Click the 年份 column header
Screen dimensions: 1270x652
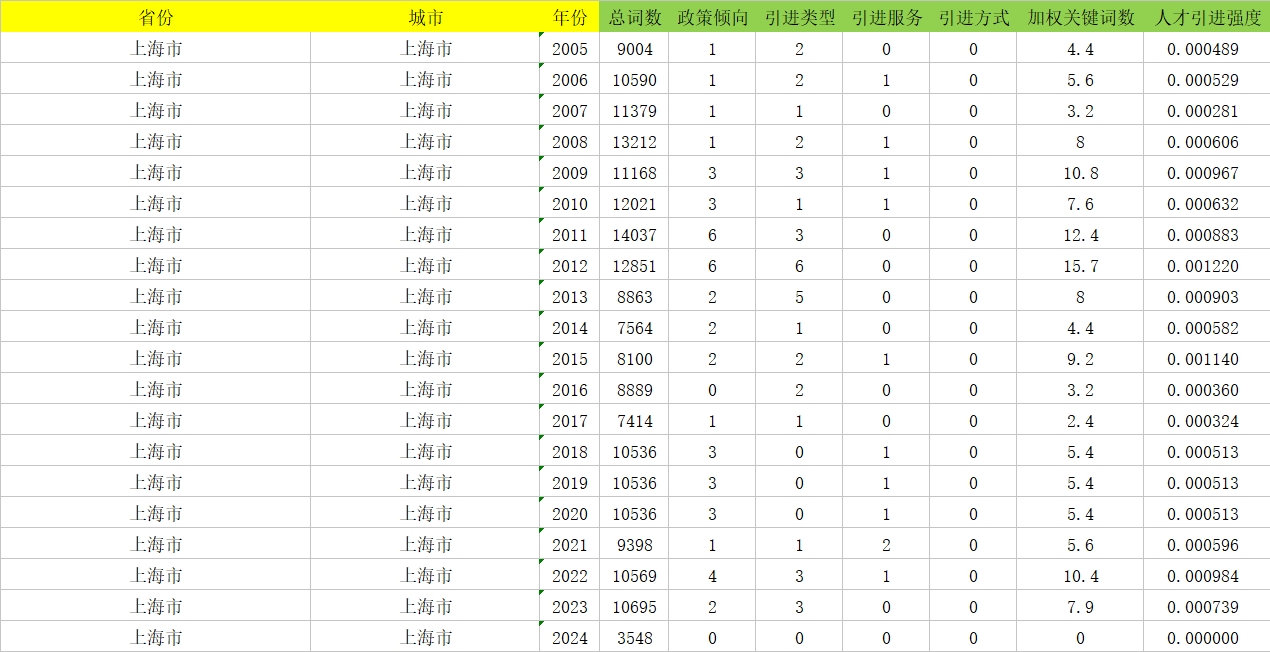[x=570, y=17]
